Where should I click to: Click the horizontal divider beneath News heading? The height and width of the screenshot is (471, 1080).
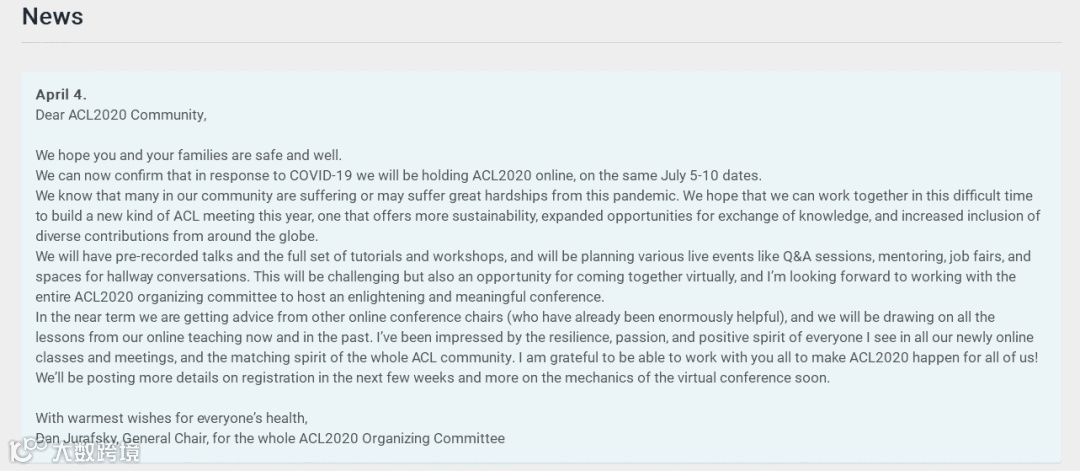click(541, 43)
